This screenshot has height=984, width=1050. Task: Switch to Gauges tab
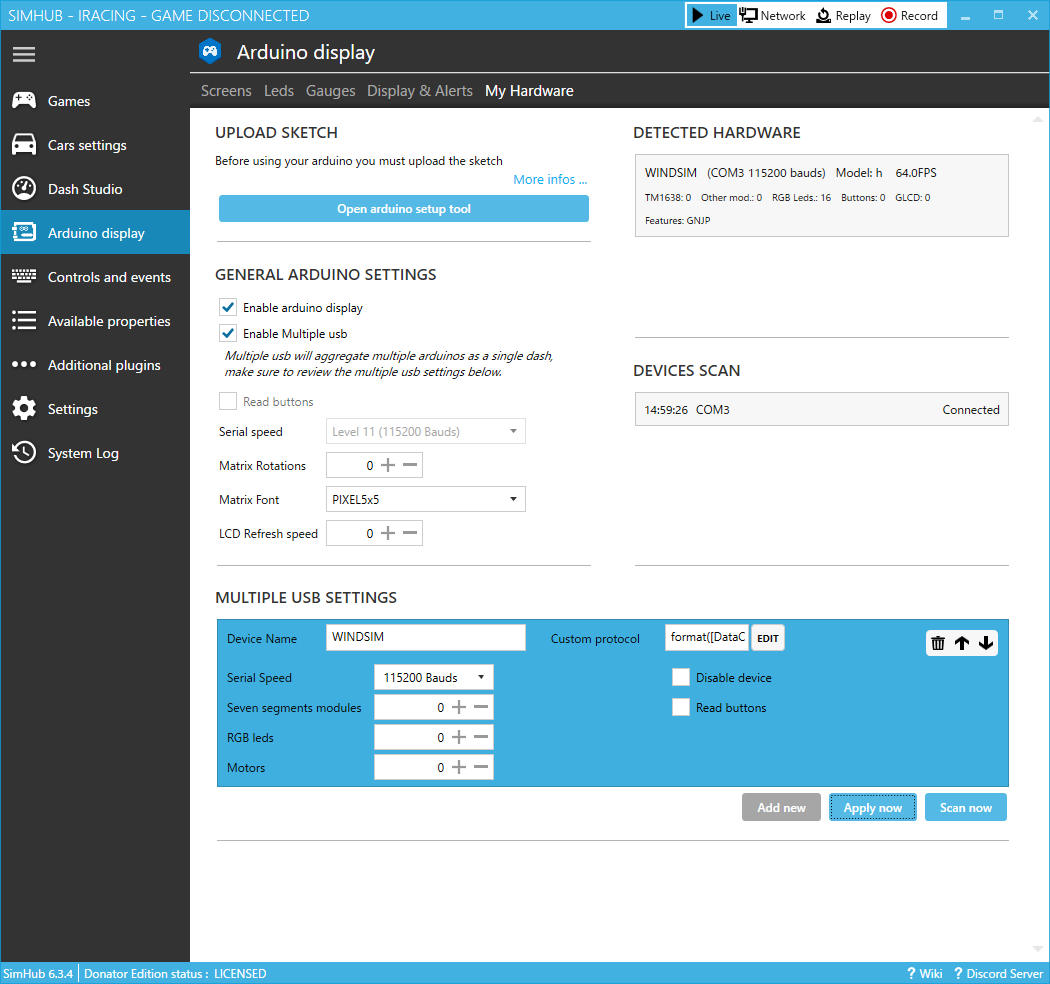330,91
